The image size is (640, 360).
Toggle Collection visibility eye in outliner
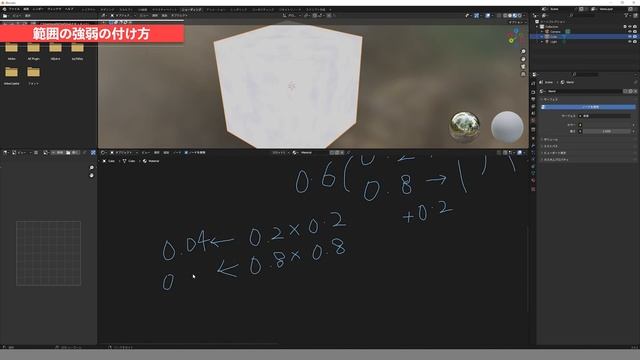pyautogui.click(x=630, y=27)
